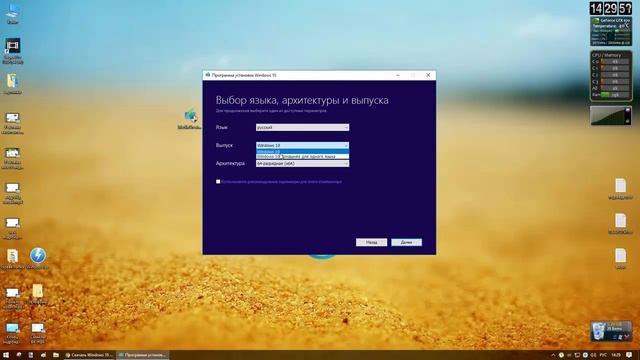This screenshot has width=640, height=360.
Task: Click the network graph gadget
Action: pos(611,116)
